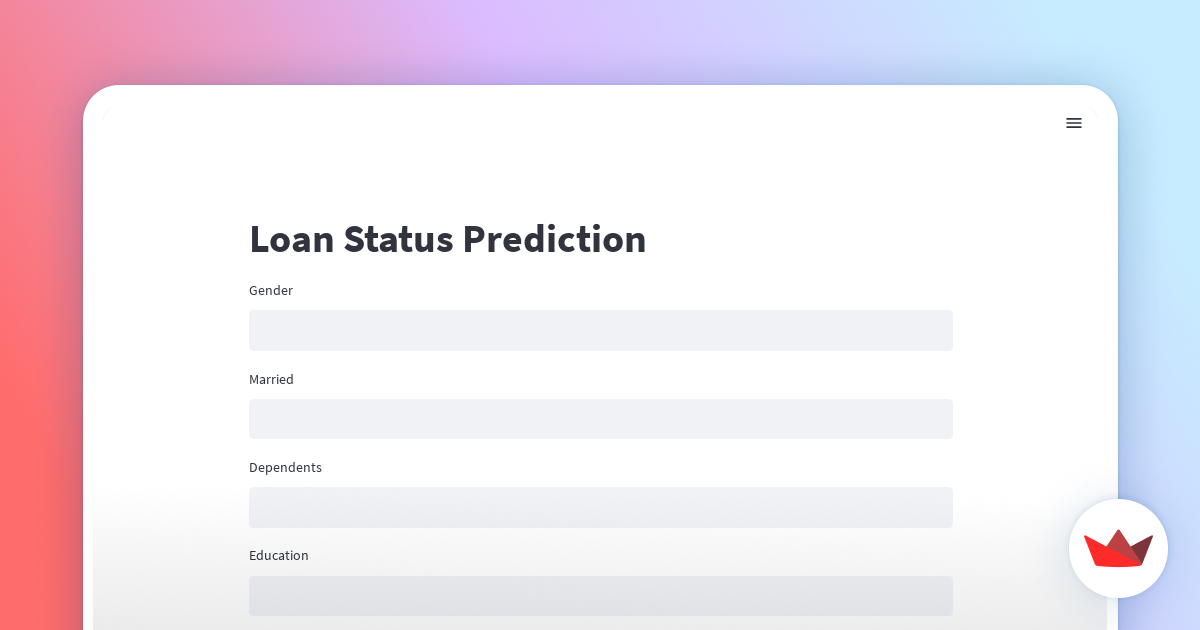Click the Married field label
Image resolution: width=1200 pixels, height=630 pixels.
(271, 380)
